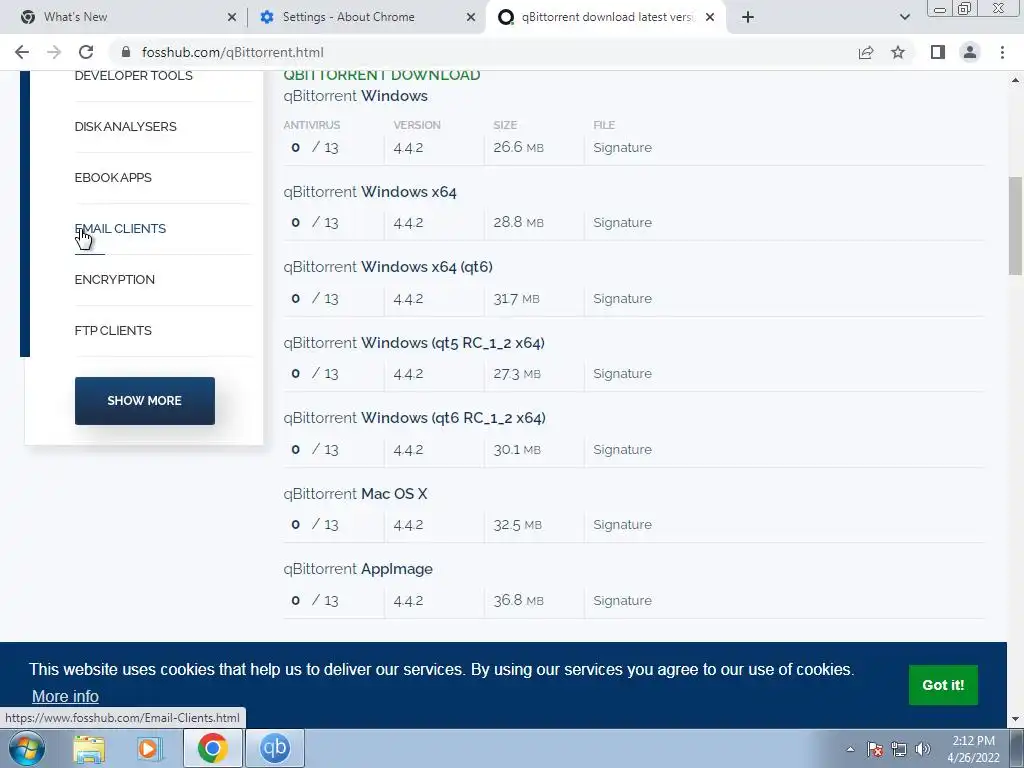Screen dimensions: 1024x768
Task: Open the Chrome side panel icon
Action: coord(938,52)
